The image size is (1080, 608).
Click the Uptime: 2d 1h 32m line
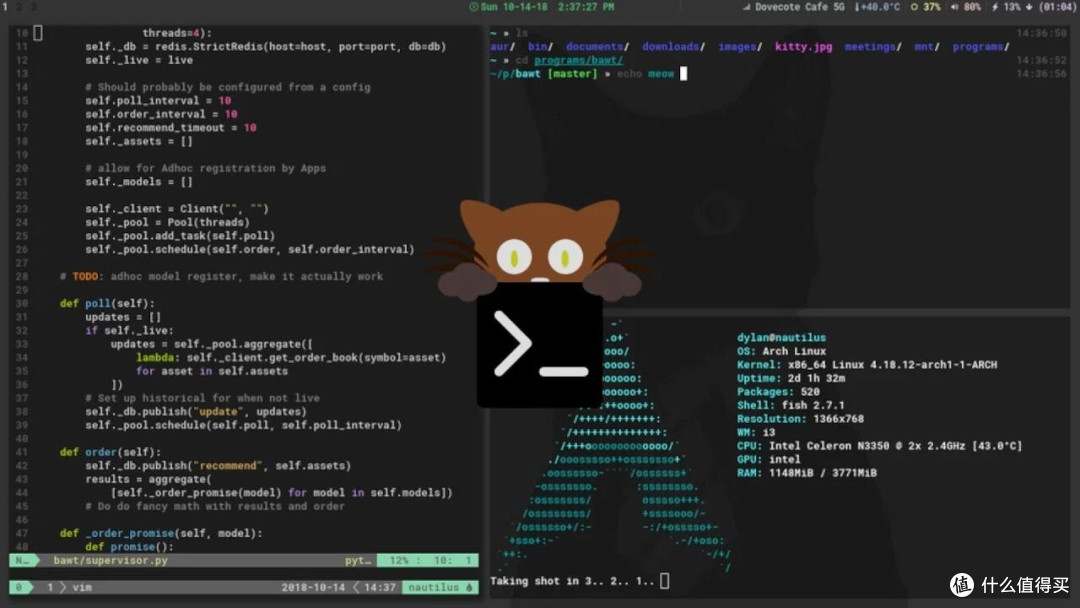(x=791, y=378)
